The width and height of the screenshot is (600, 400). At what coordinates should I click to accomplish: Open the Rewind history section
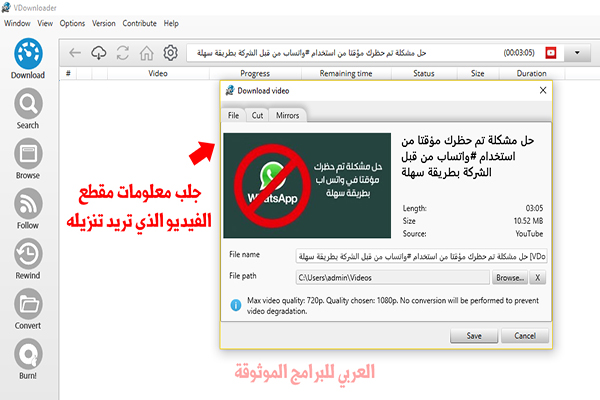click(28, 259)
